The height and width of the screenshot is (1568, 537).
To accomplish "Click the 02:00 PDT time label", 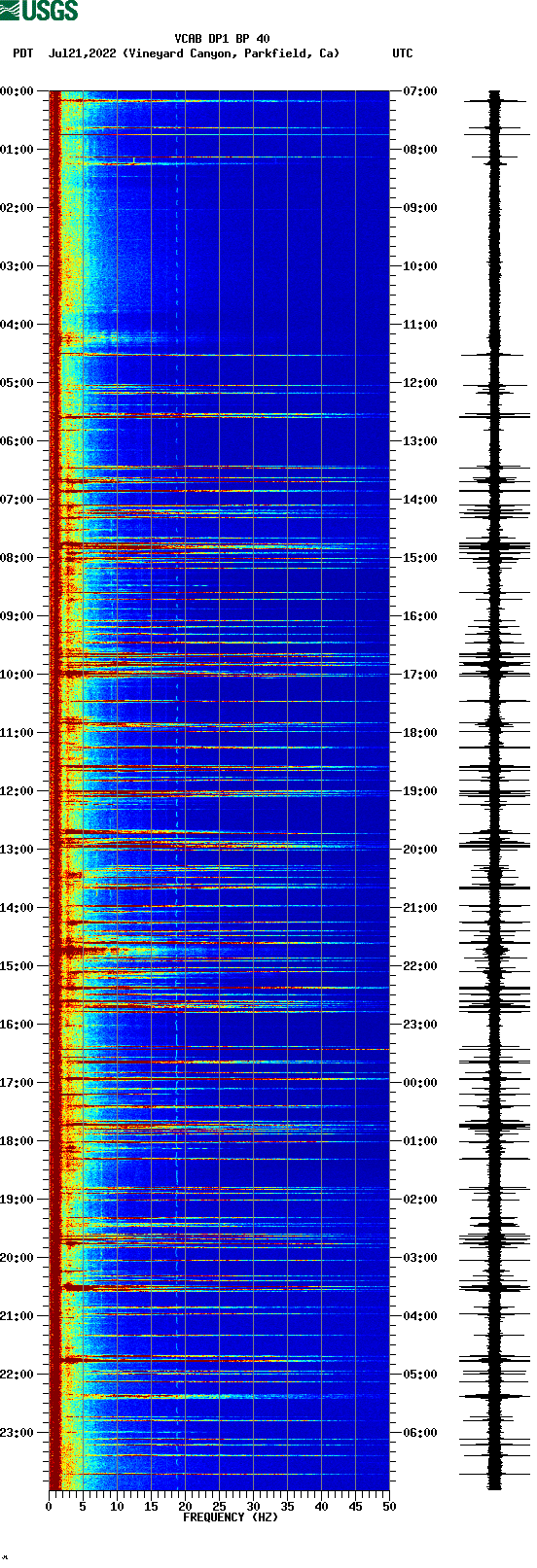I will coord(18,208).
